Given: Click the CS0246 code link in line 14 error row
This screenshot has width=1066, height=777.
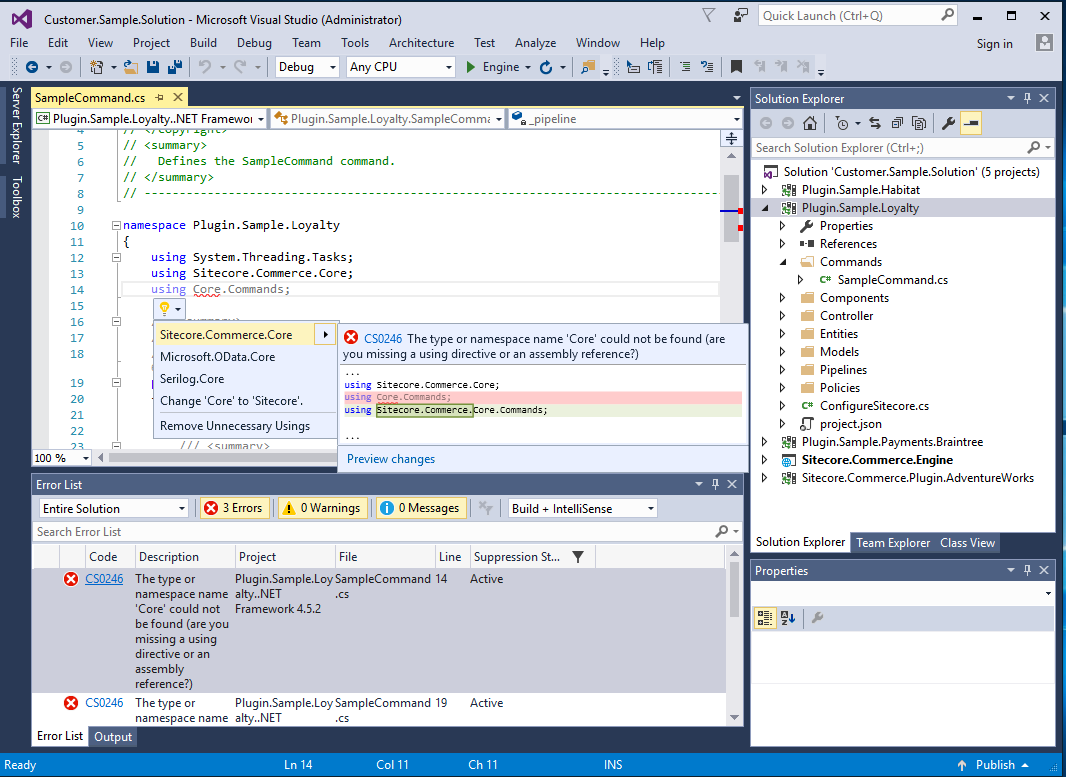Looking at the screenshot, I should (104, 579).
